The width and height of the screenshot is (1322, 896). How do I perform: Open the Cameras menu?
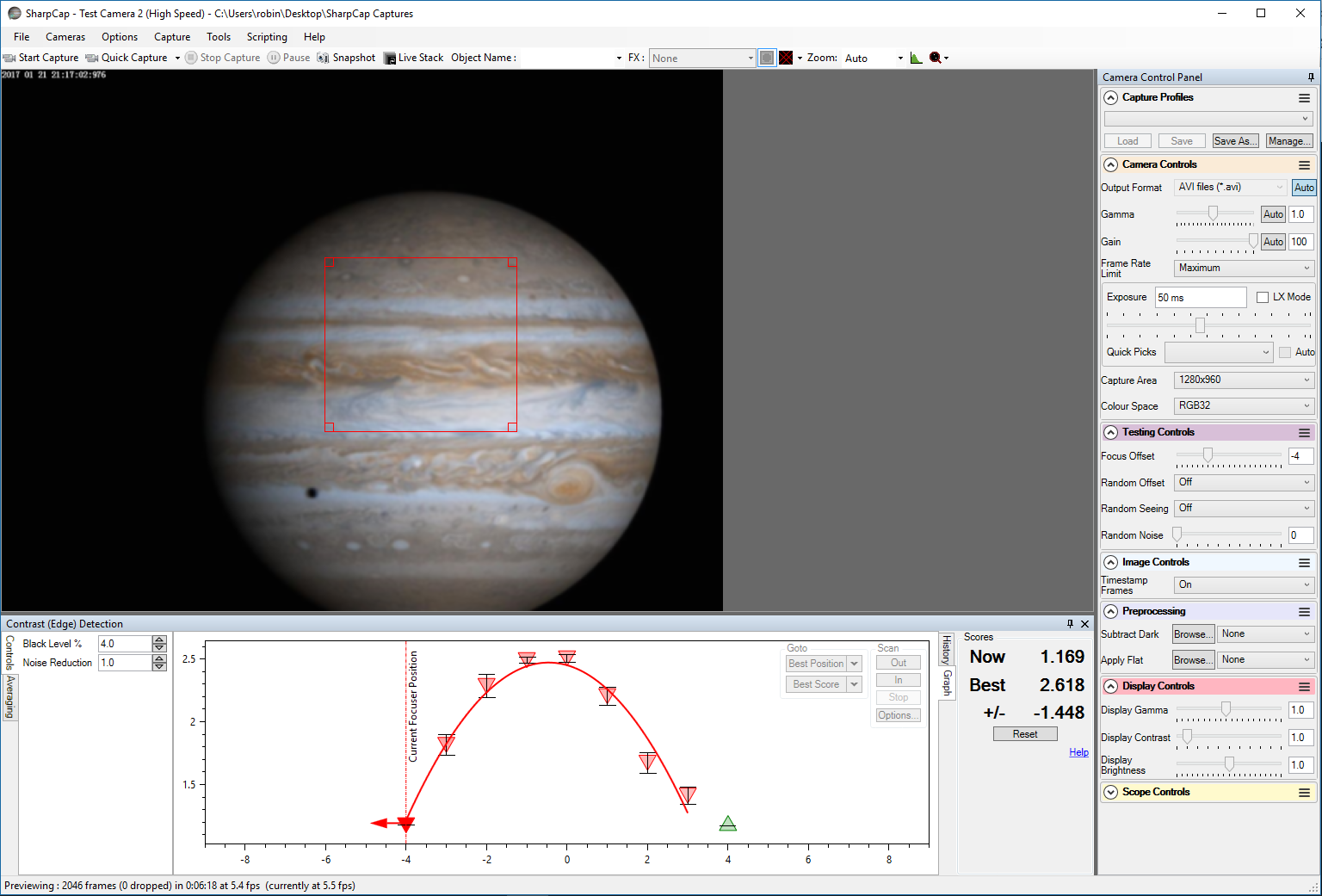click(65, 37)
